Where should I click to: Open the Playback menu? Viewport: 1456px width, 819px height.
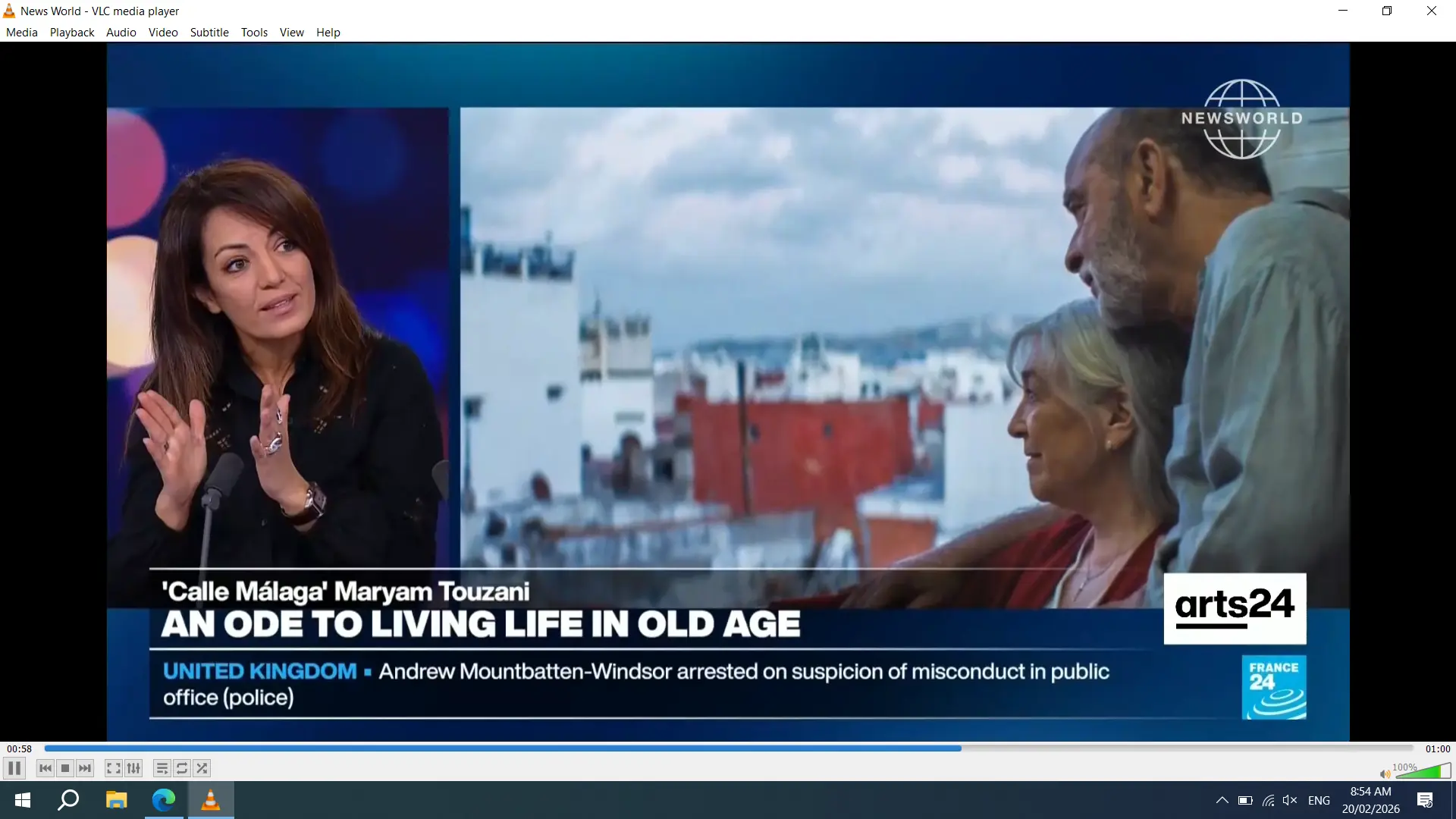pyautogui.click(x=72, y=33)
